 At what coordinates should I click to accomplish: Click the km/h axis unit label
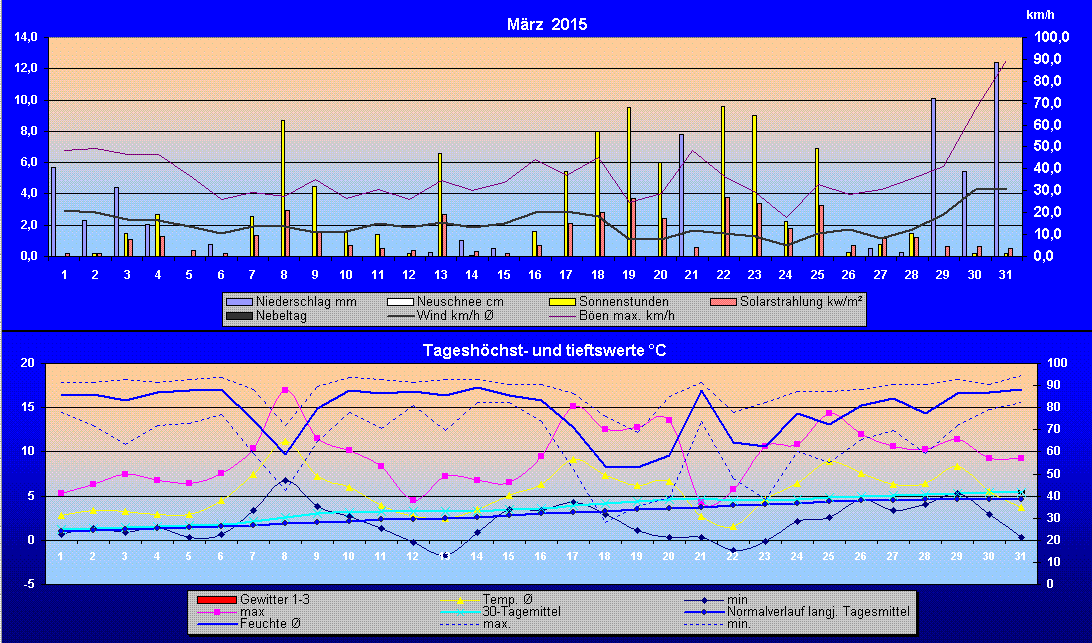click(x=1039, y=15)
